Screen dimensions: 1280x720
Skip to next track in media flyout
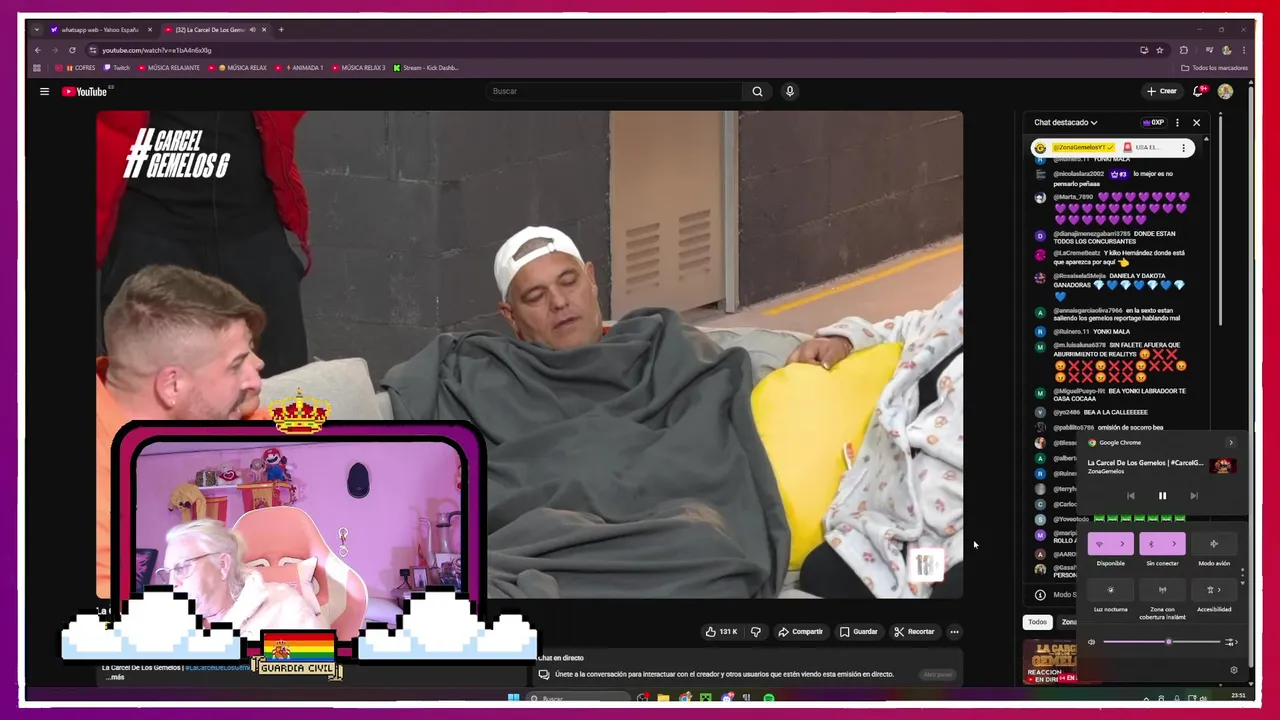[1193, 496]
